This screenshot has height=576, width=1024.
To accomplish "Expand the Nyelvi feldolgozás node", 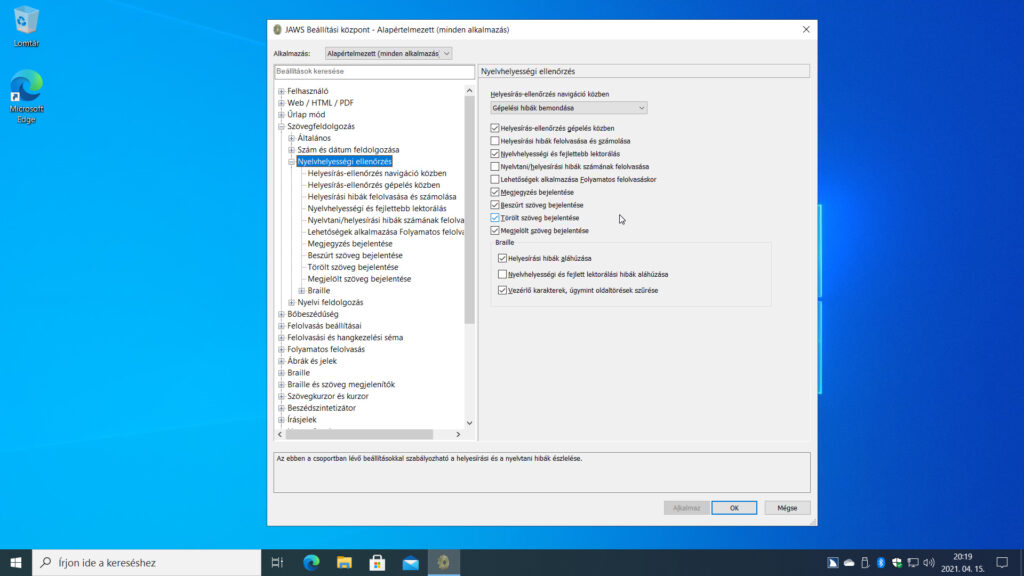I will (x=292, y=302).
